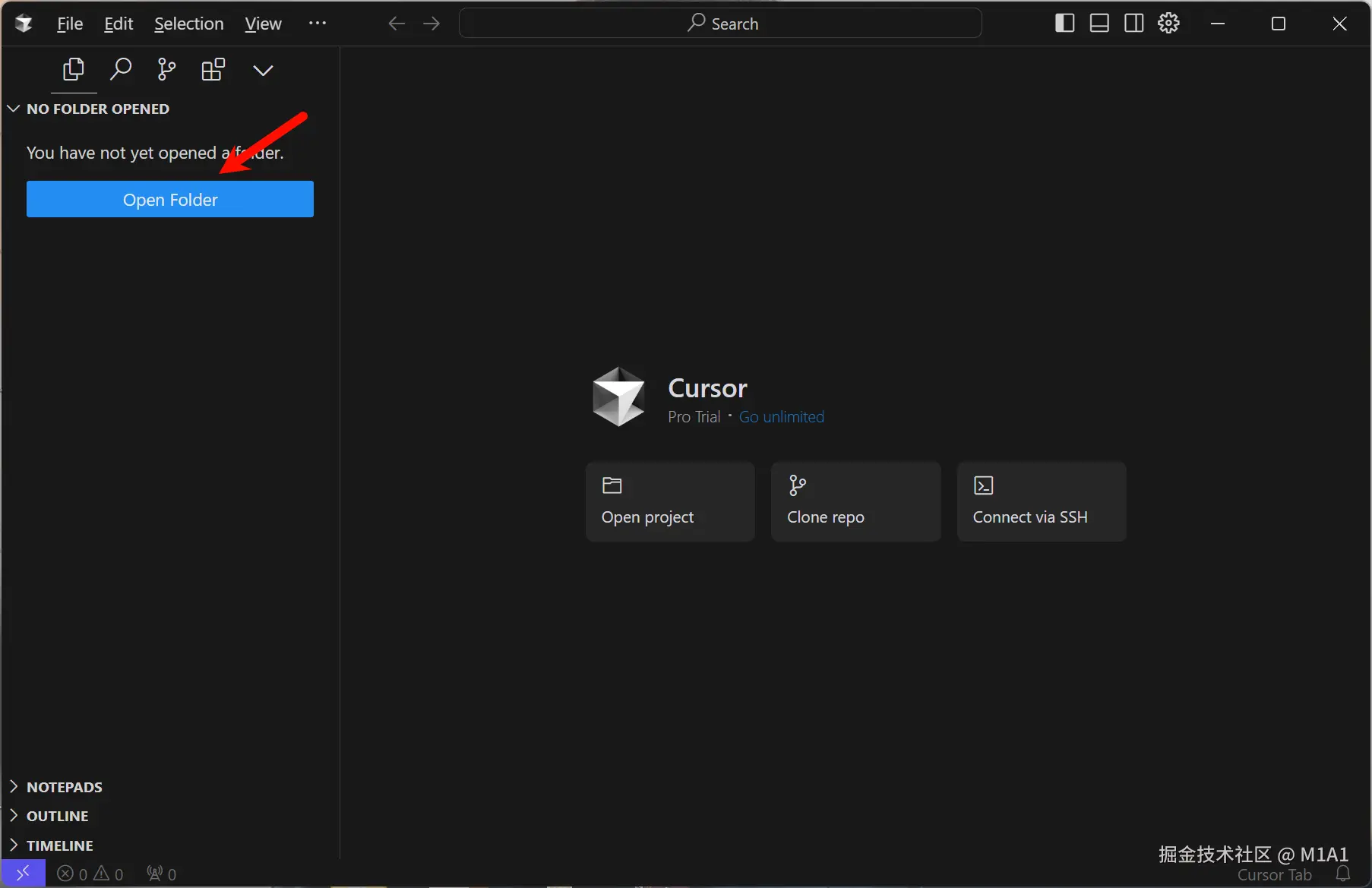Follow the Go unlimited link
The width and height of the screenshot is (1372, 888).
point(782,417)
